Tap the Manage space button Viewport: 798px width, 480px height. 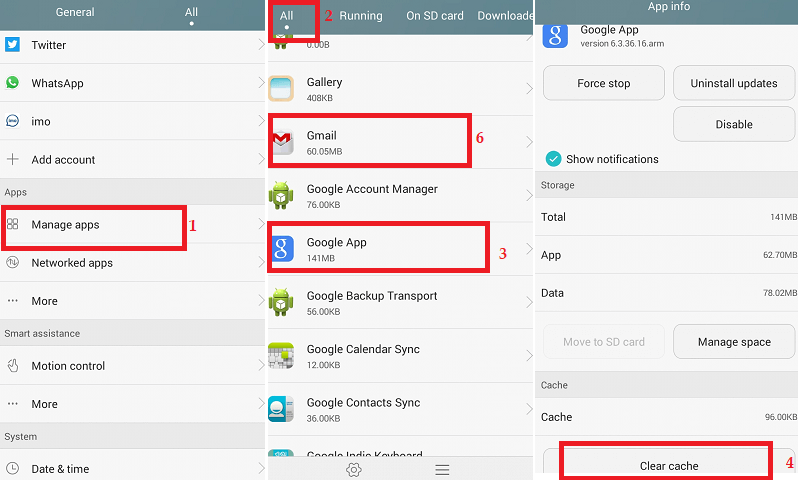tap(734, 342)
